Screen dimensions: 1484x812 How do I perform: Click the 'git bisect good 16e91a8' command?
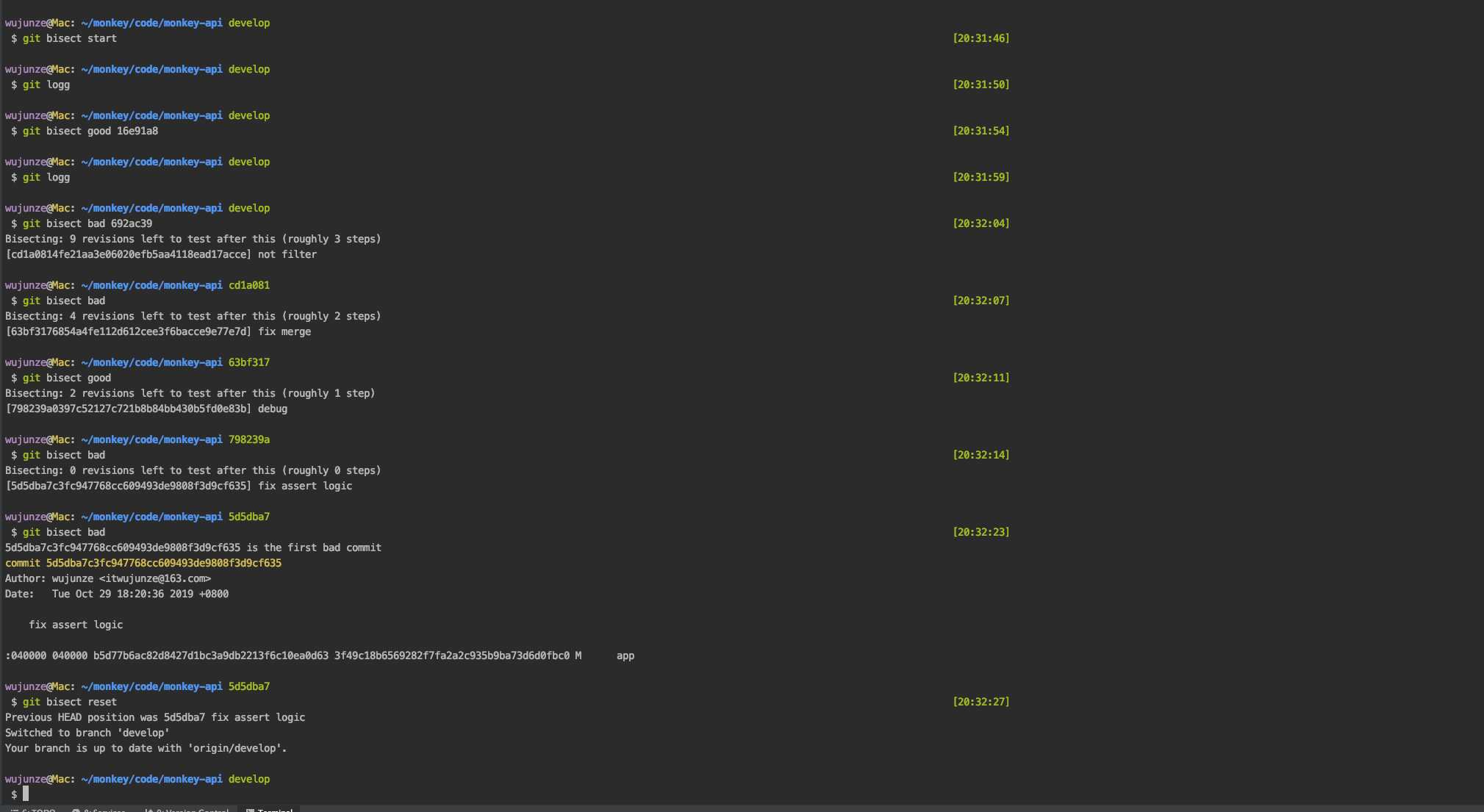coord(90,131)
